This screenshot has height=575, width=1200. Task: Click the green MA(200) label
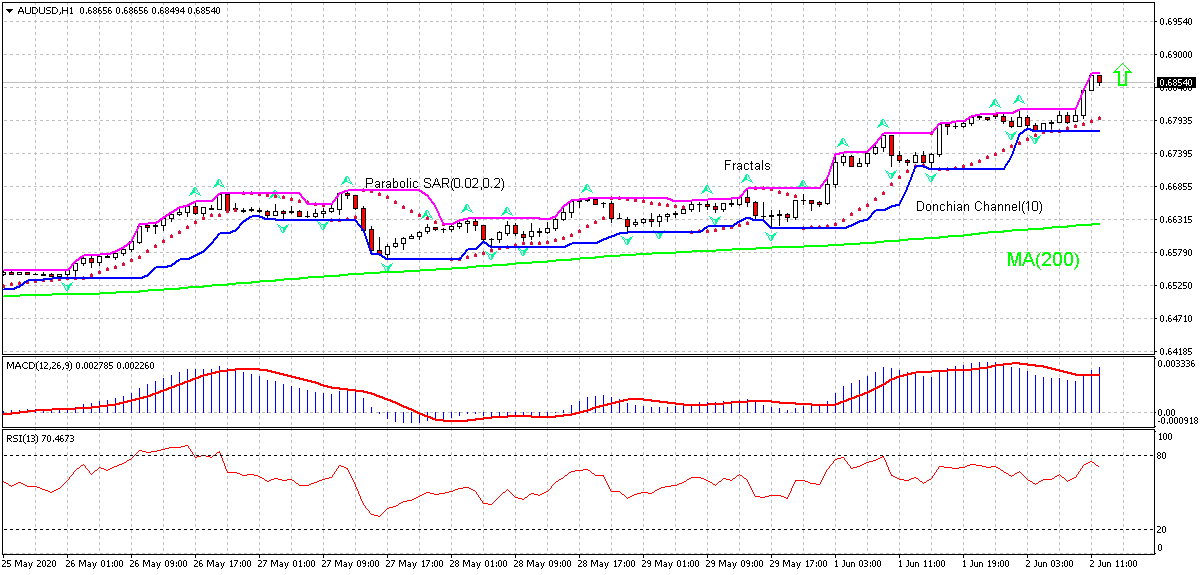click(1043, 259)
